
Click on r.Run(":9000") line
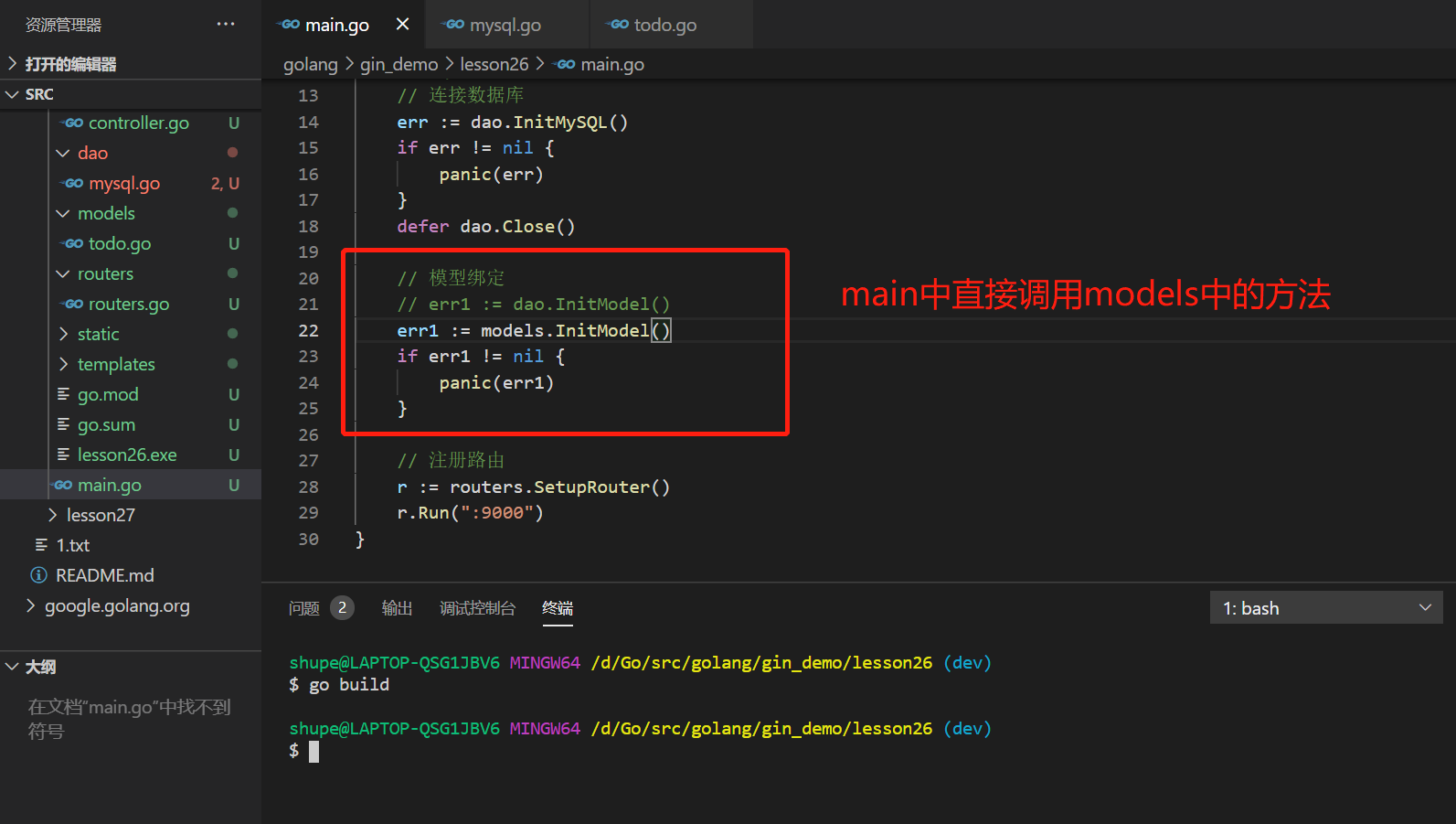(x=470, y=512)
